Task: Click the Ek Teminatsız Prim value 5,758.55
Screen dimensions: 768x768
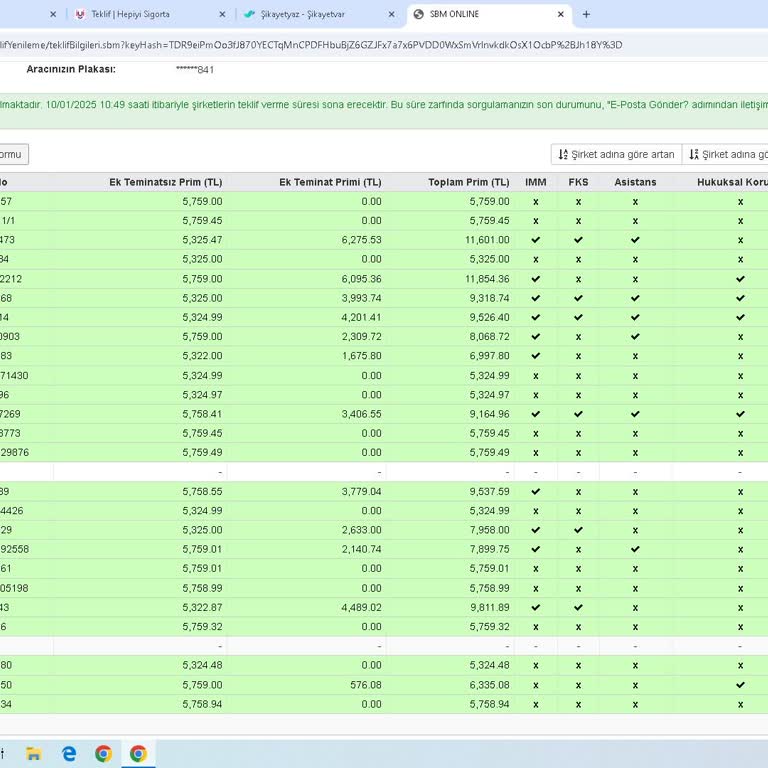Action: 202,491
